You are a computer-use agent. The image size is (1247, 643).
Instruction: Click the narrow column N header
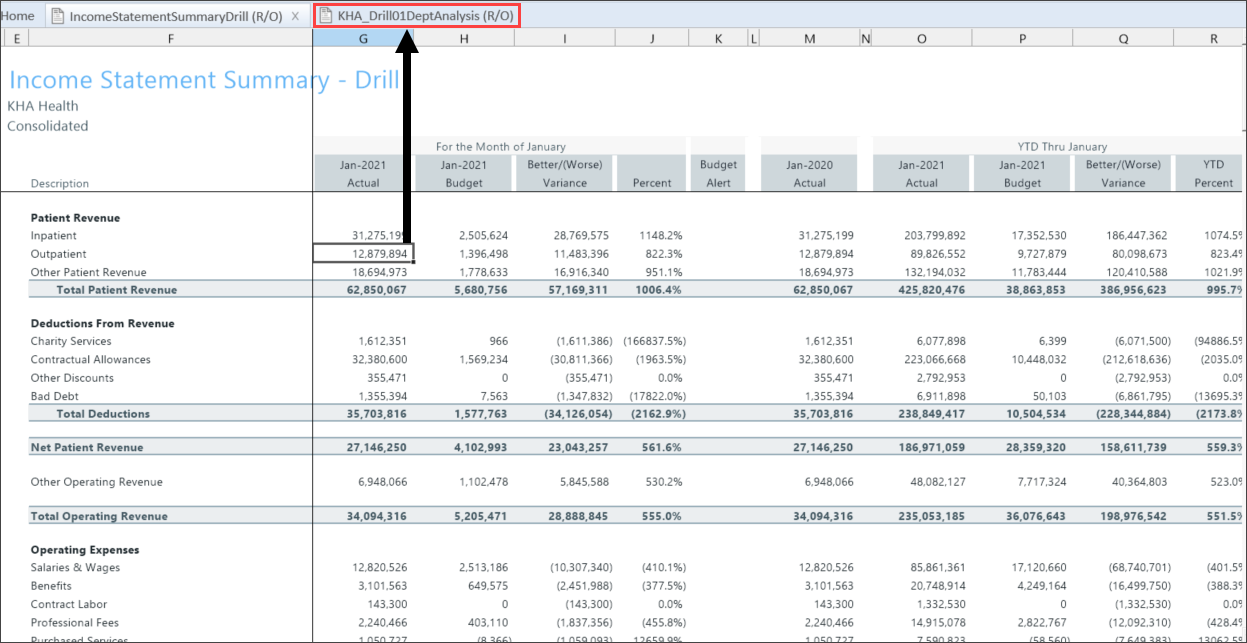coord(866,38)
